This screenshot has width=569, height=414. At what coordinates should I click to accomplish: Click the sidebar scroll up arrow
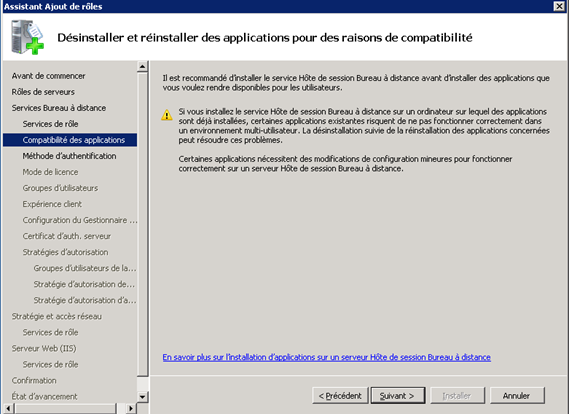tap(142, 66)
